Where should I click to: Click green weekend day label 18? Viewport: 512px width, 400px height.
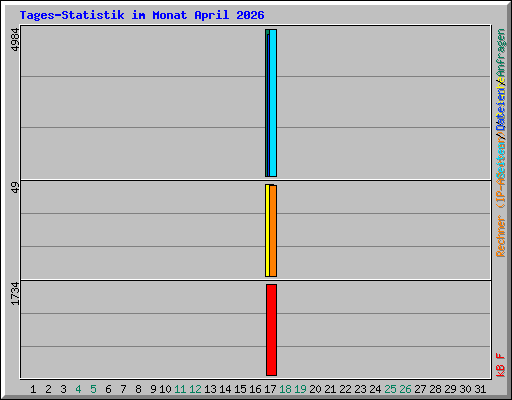pyautogui.click(x=285, y=389)
